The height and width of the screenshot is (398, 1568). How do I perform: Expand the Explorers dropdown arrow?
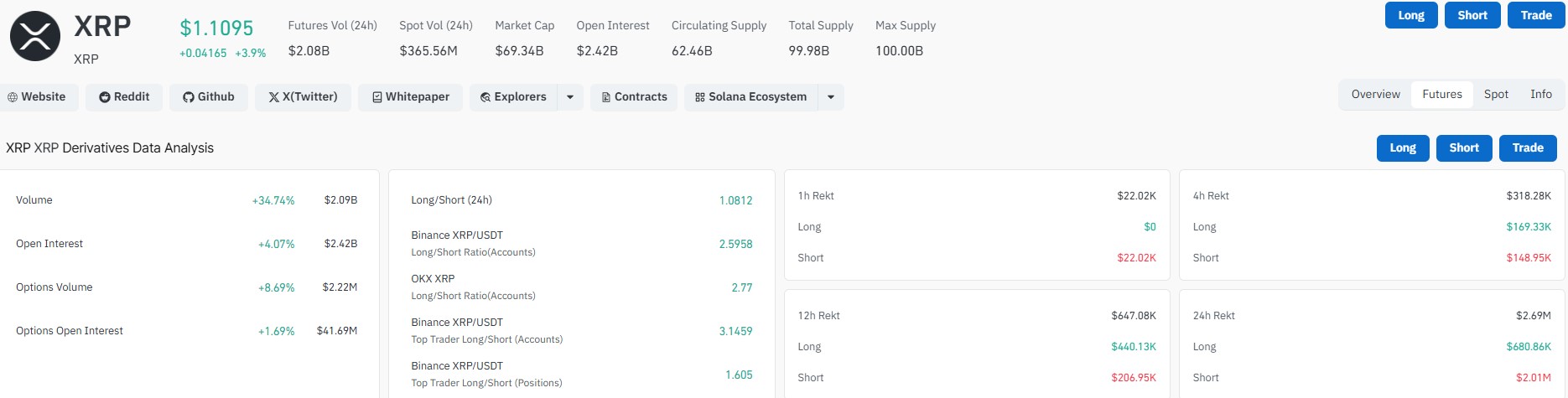point(570,97)
